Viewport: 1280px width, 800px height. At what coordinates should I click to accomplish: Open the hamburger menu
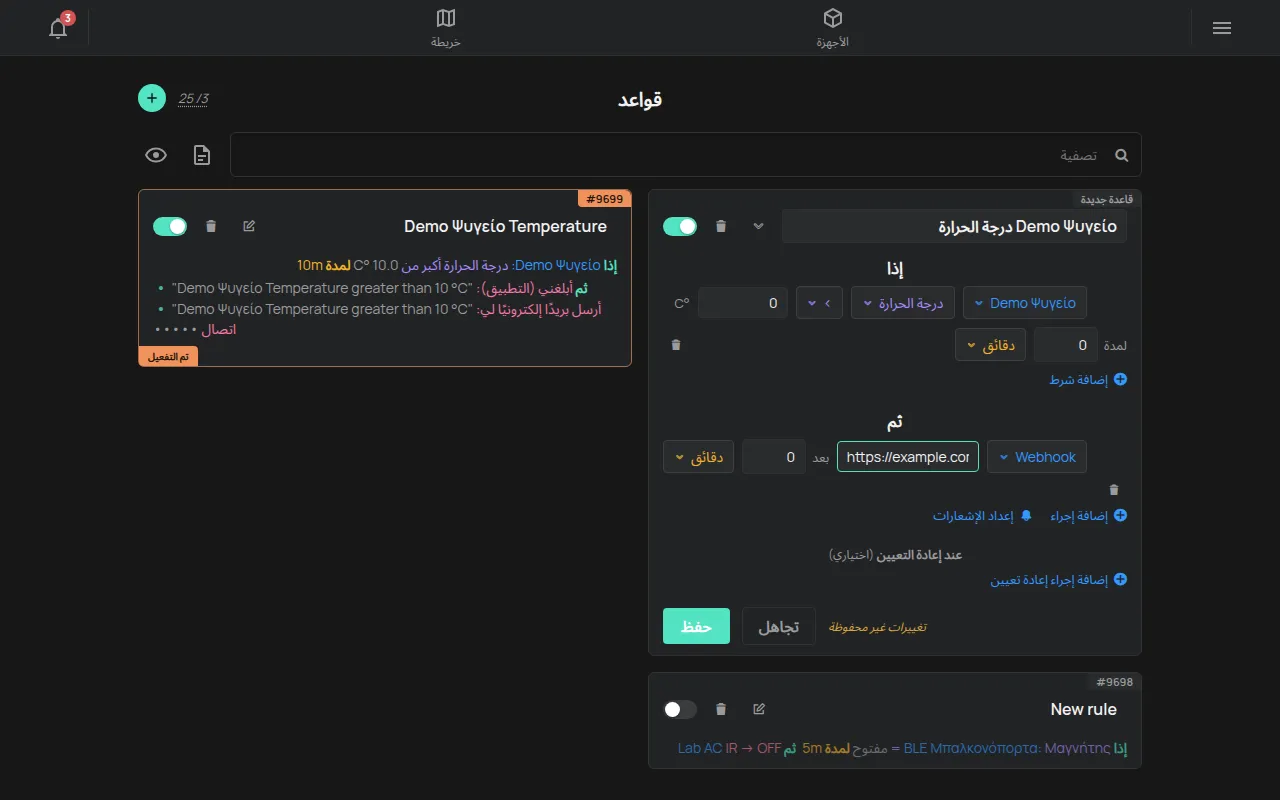click(1221, 28)
